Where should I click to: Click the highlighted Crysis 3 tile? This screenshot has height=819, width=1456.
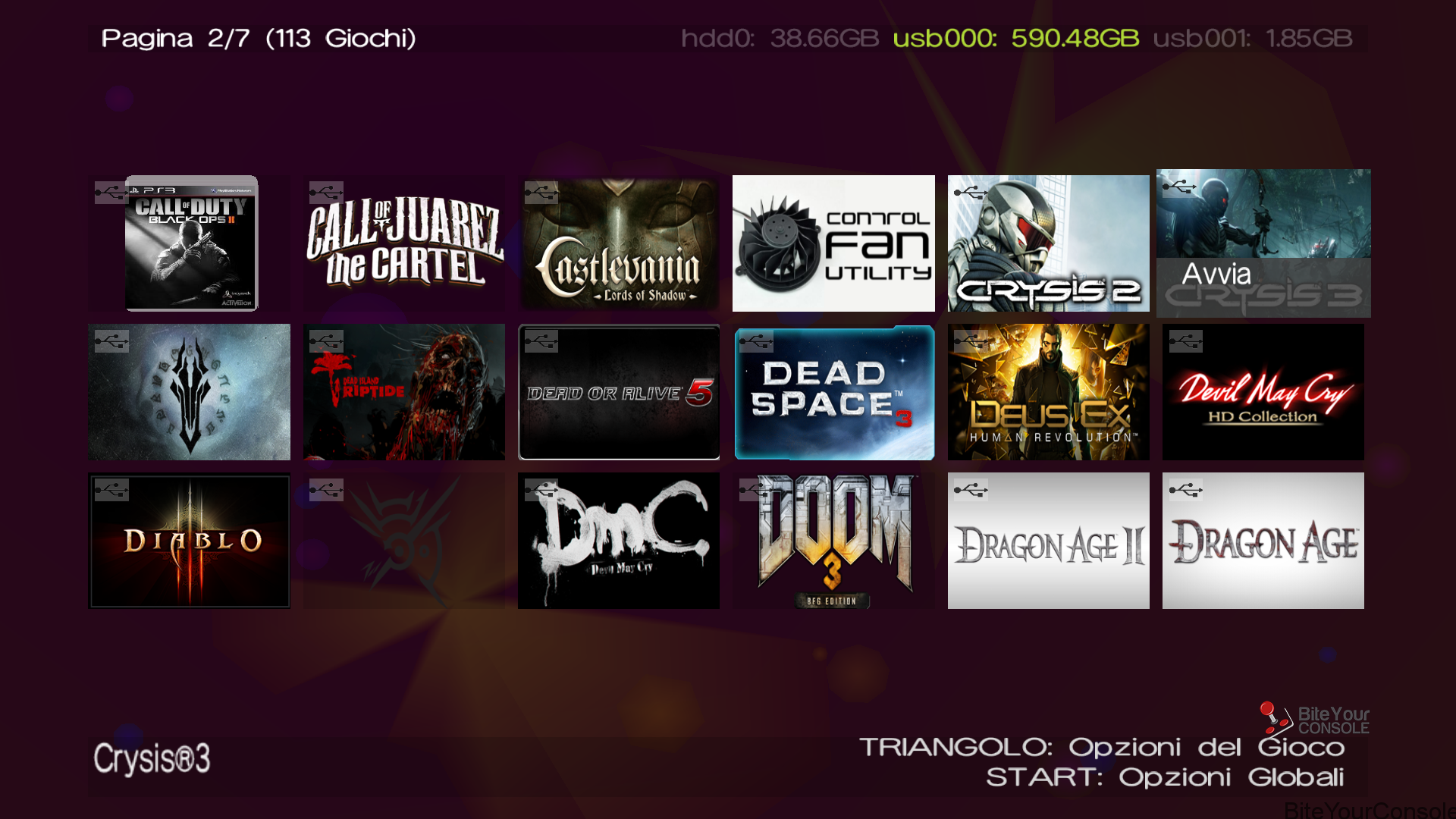tap(1263, 243)
